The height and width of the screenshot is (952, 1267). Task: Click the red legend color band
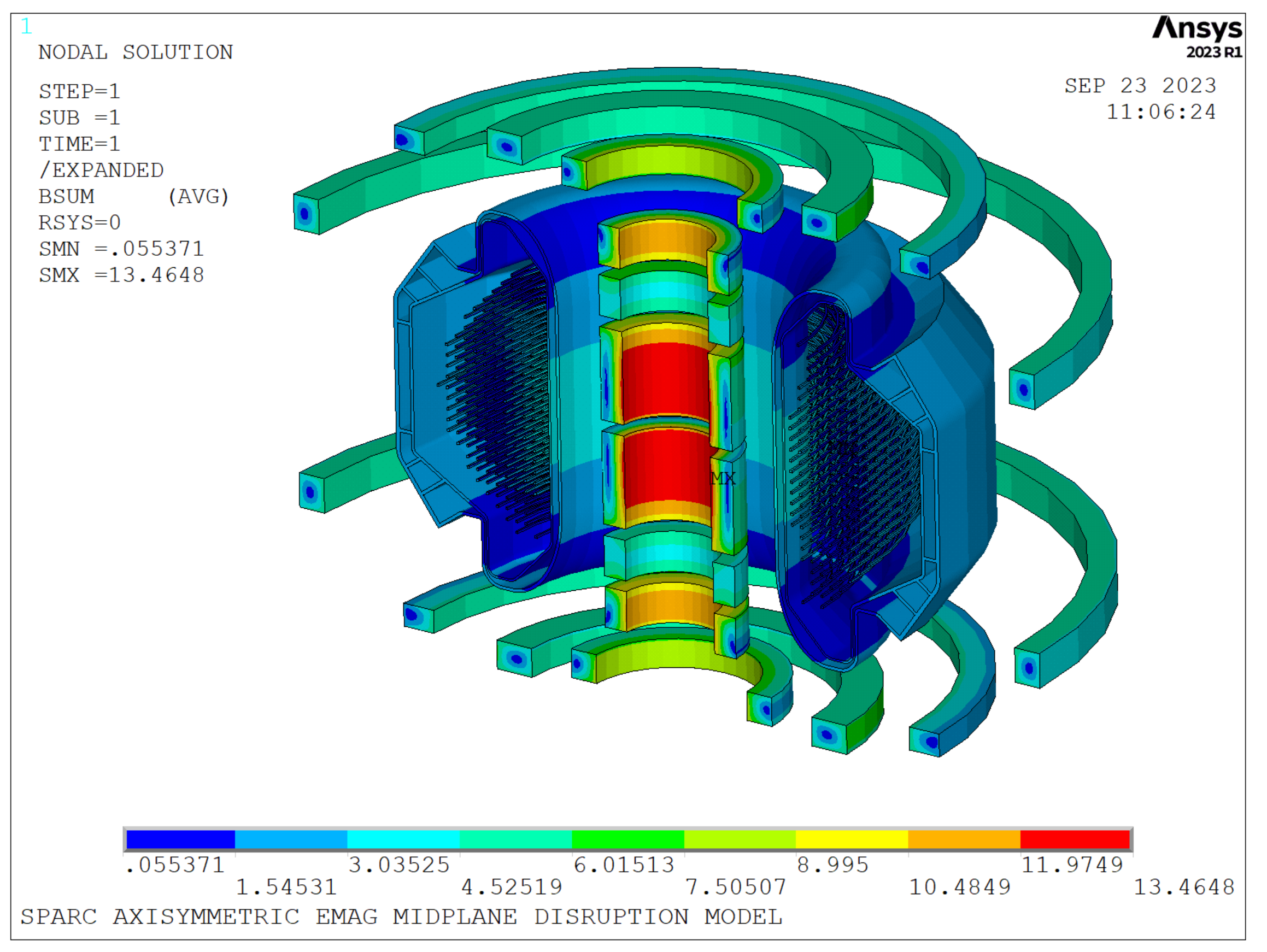[x=1075, y=840]
